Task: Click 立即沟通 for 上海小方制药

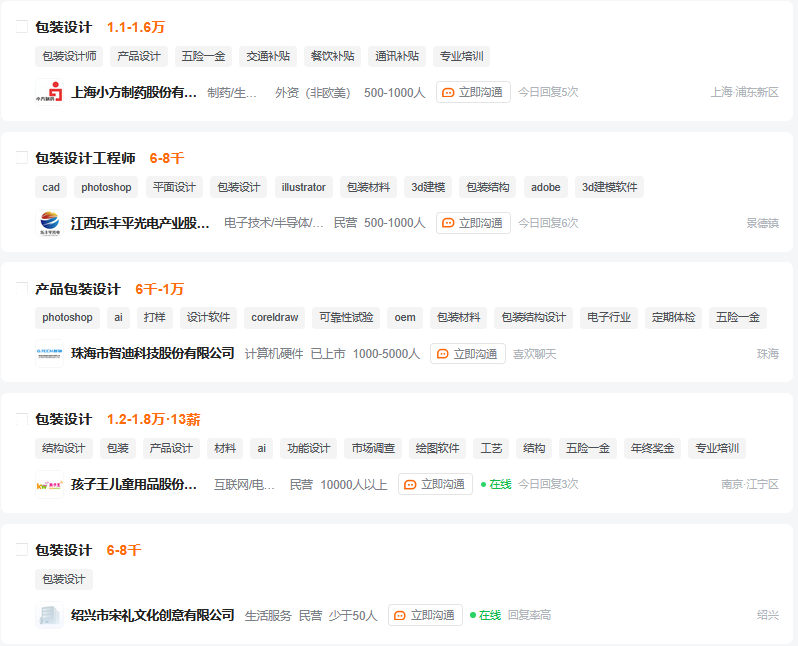Action: pos(473,92)
